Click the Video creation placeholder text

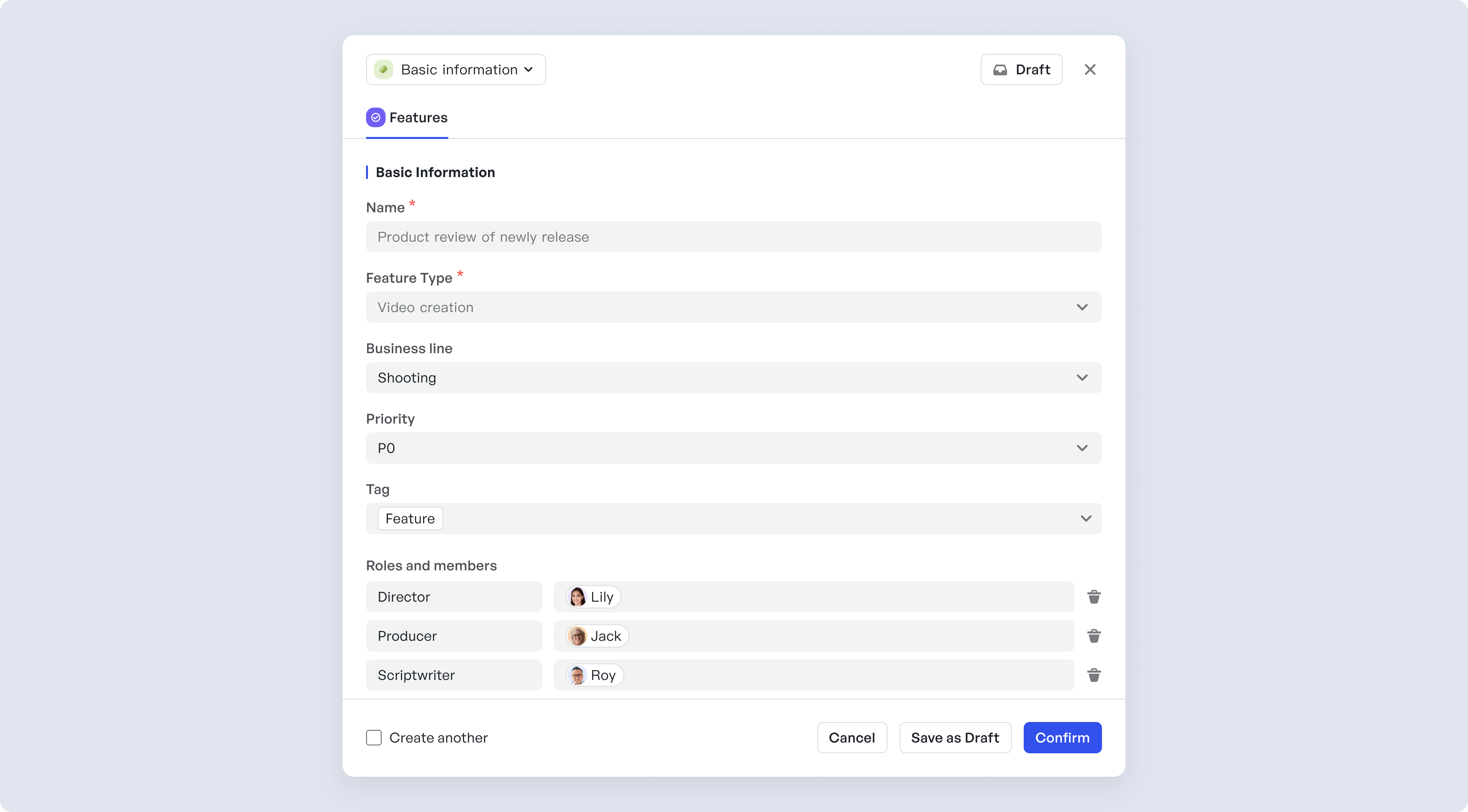click(426, 307)
